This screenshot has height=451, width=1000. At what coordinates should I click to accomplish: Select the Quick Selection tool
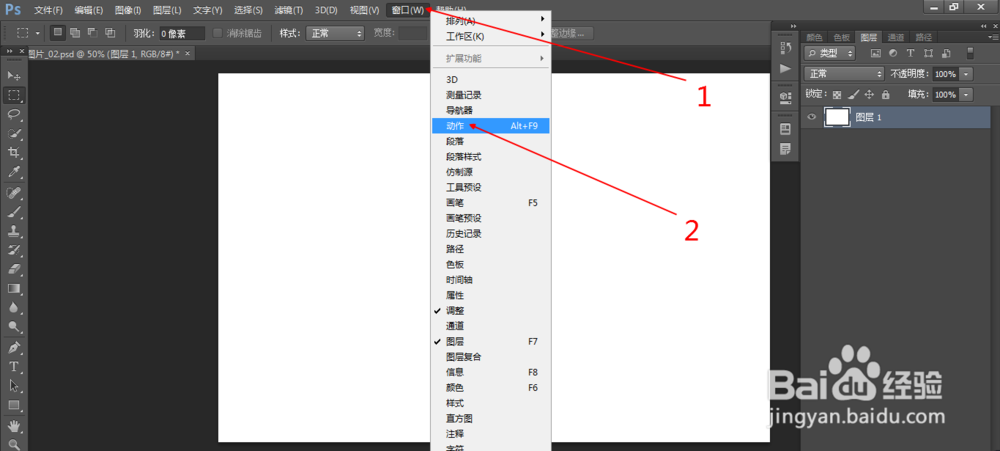(x=13, y=134)
